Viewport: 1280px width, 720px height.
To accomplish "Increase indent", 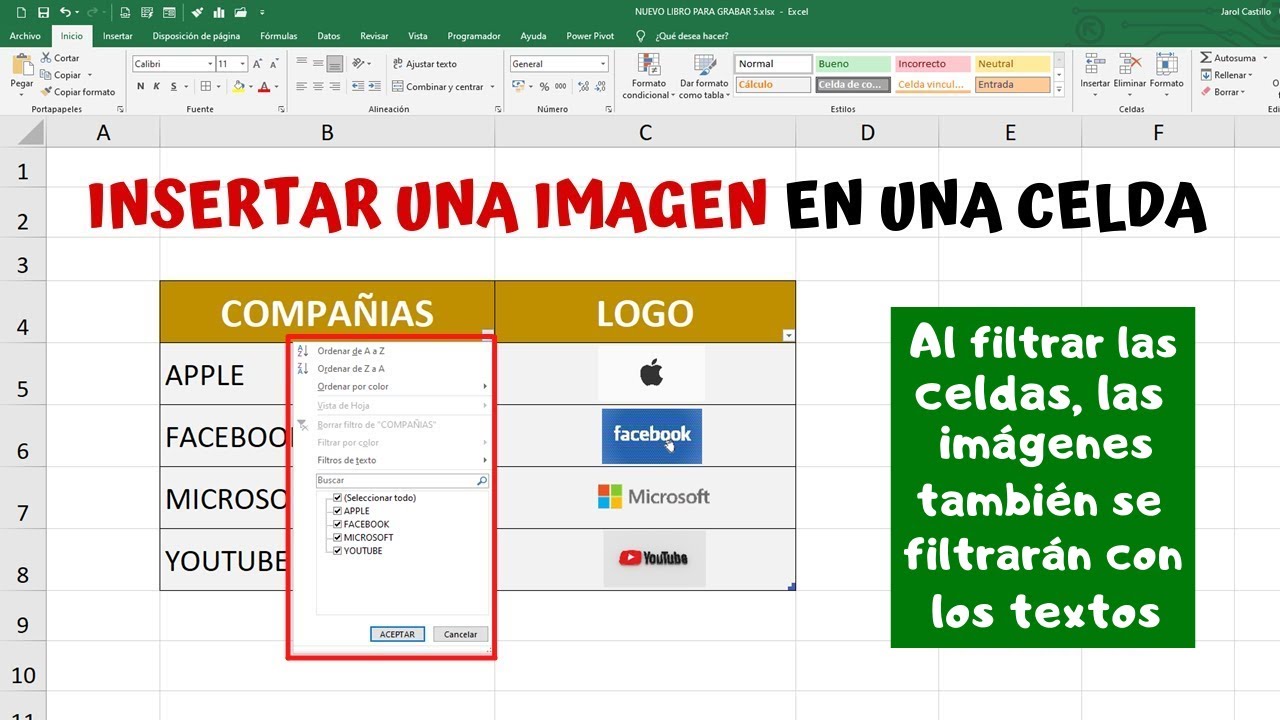I will 373,87.
